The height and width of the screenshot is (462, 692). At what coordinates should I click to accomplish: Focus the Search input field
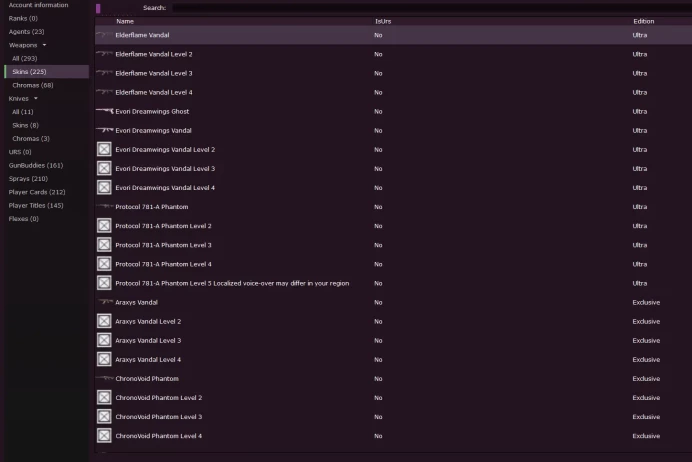click(432, 8)
